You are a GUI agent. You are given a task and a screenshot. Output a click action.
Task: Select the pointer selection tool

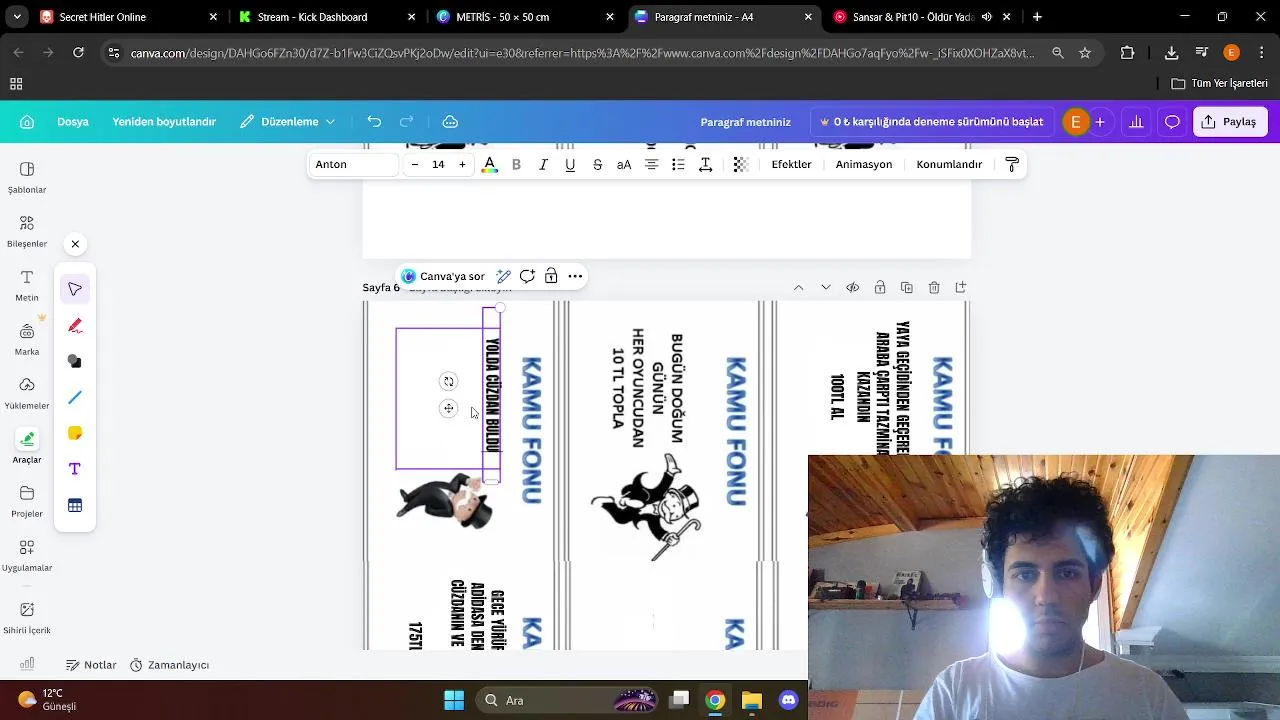[75, 289]
